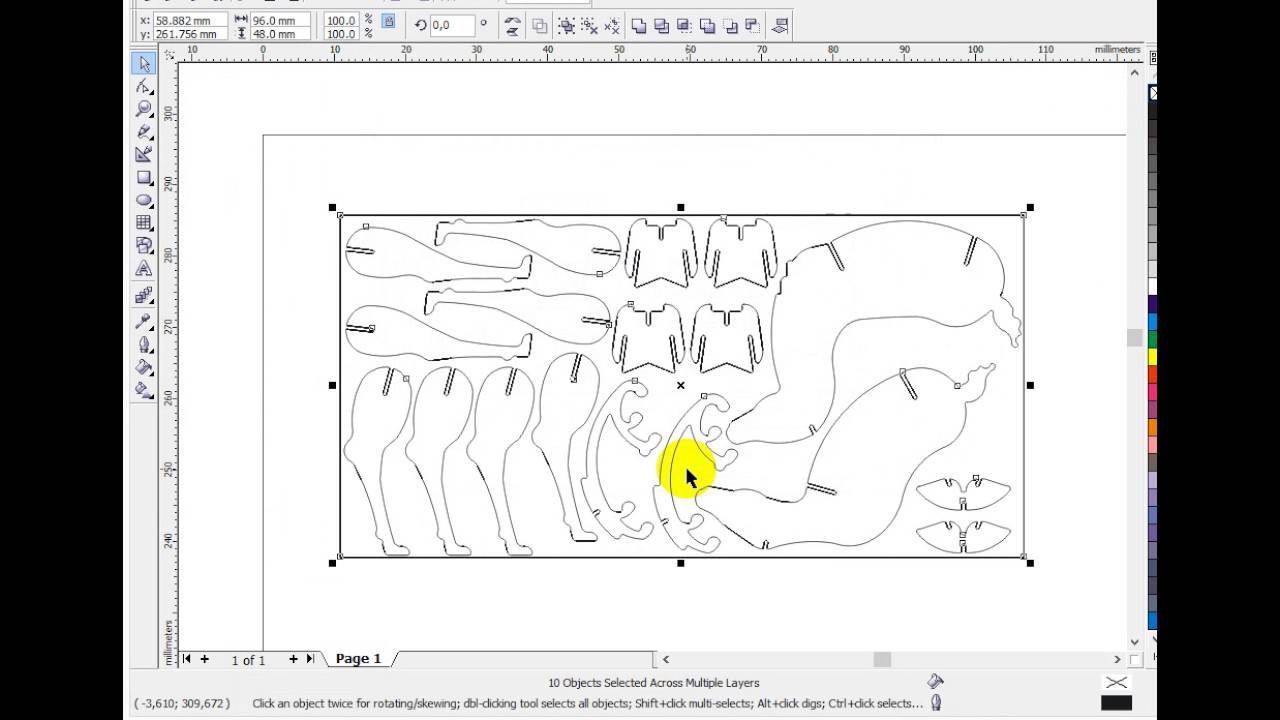The width and height of the screenshot is (1280, 720).
Task: Add a page after the current page
Action: pos(294,659)
